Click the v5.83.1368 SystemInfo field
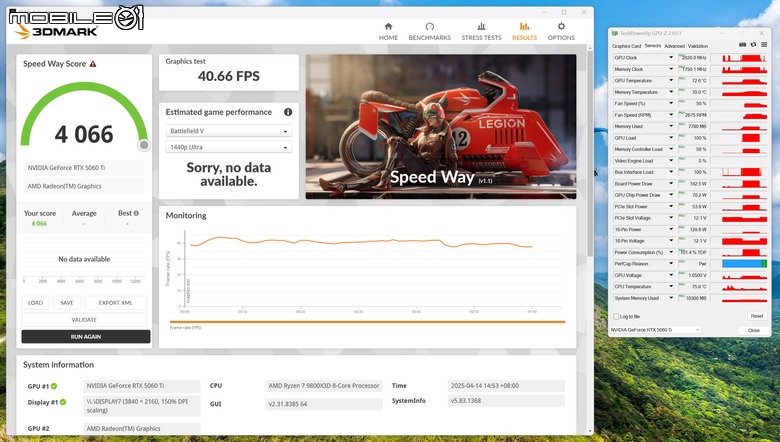 click(506, 401)
